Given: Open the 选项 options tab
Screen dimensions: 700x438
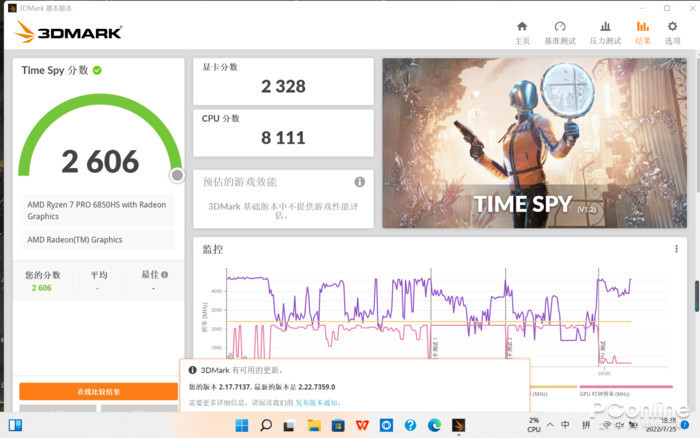Looking at the screenshot, I should (672, 33).
